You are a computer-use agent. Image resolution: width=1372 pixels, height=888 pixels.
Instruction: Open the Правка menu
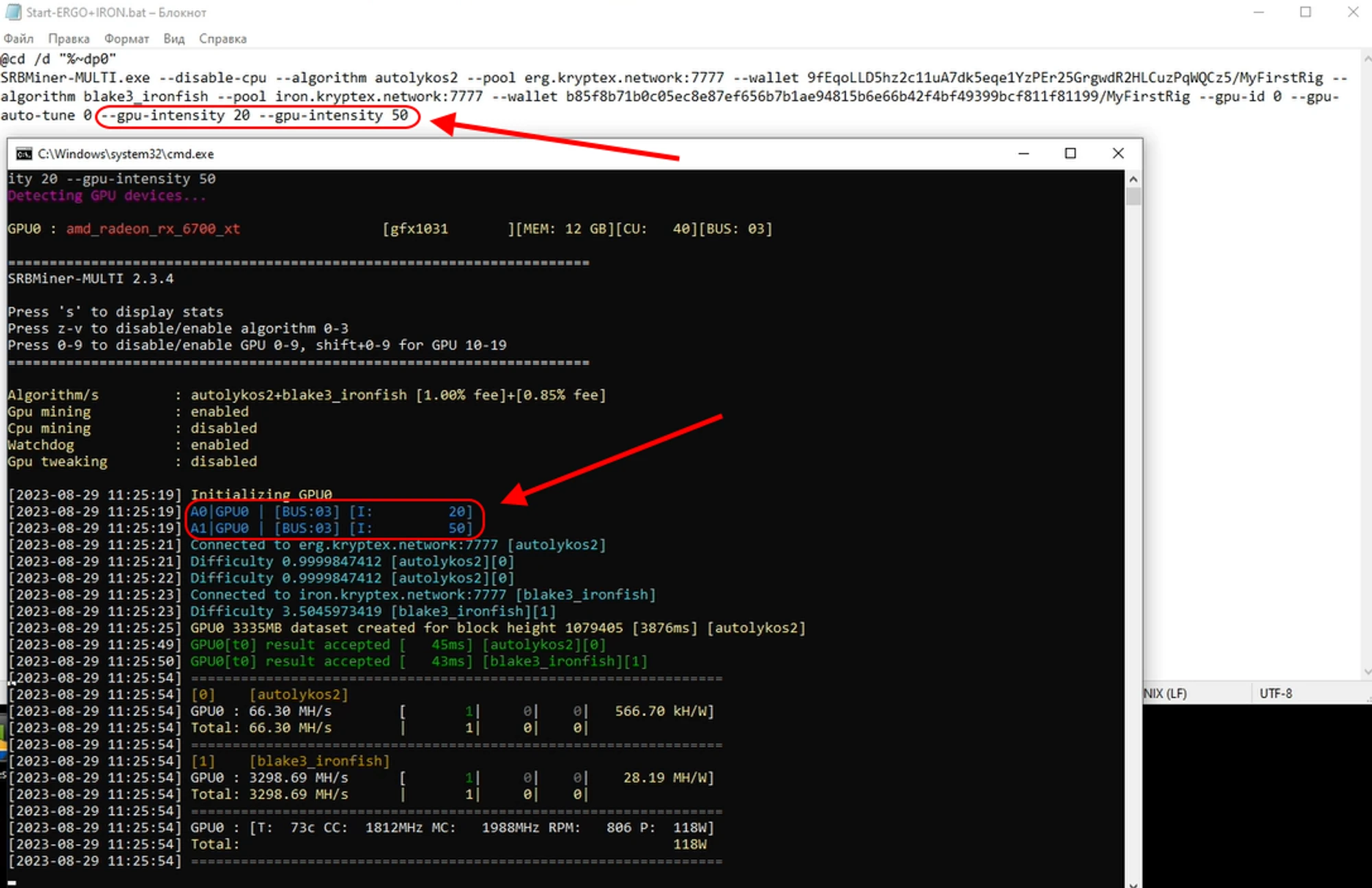pyautogui.click(x=69, y=38)
